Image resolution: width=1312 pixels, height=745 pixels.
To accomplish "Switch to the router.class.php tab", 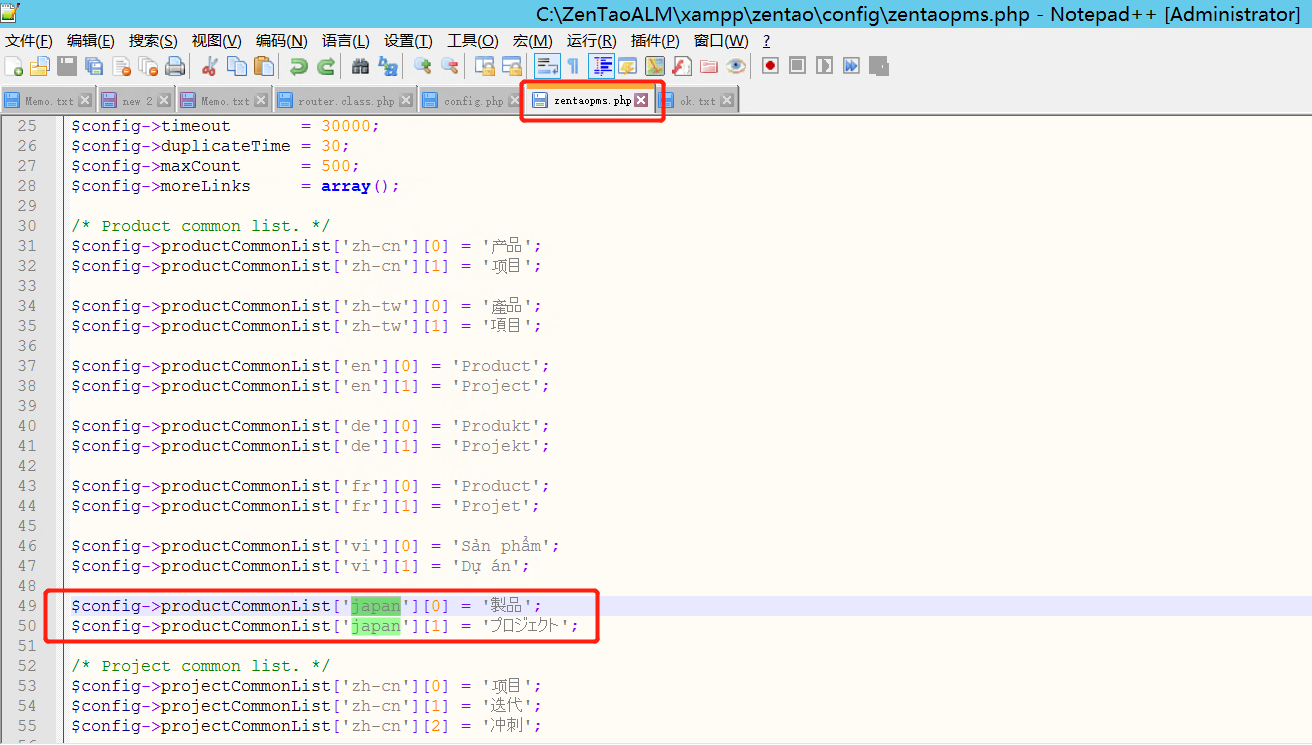I will click(345, 101).
